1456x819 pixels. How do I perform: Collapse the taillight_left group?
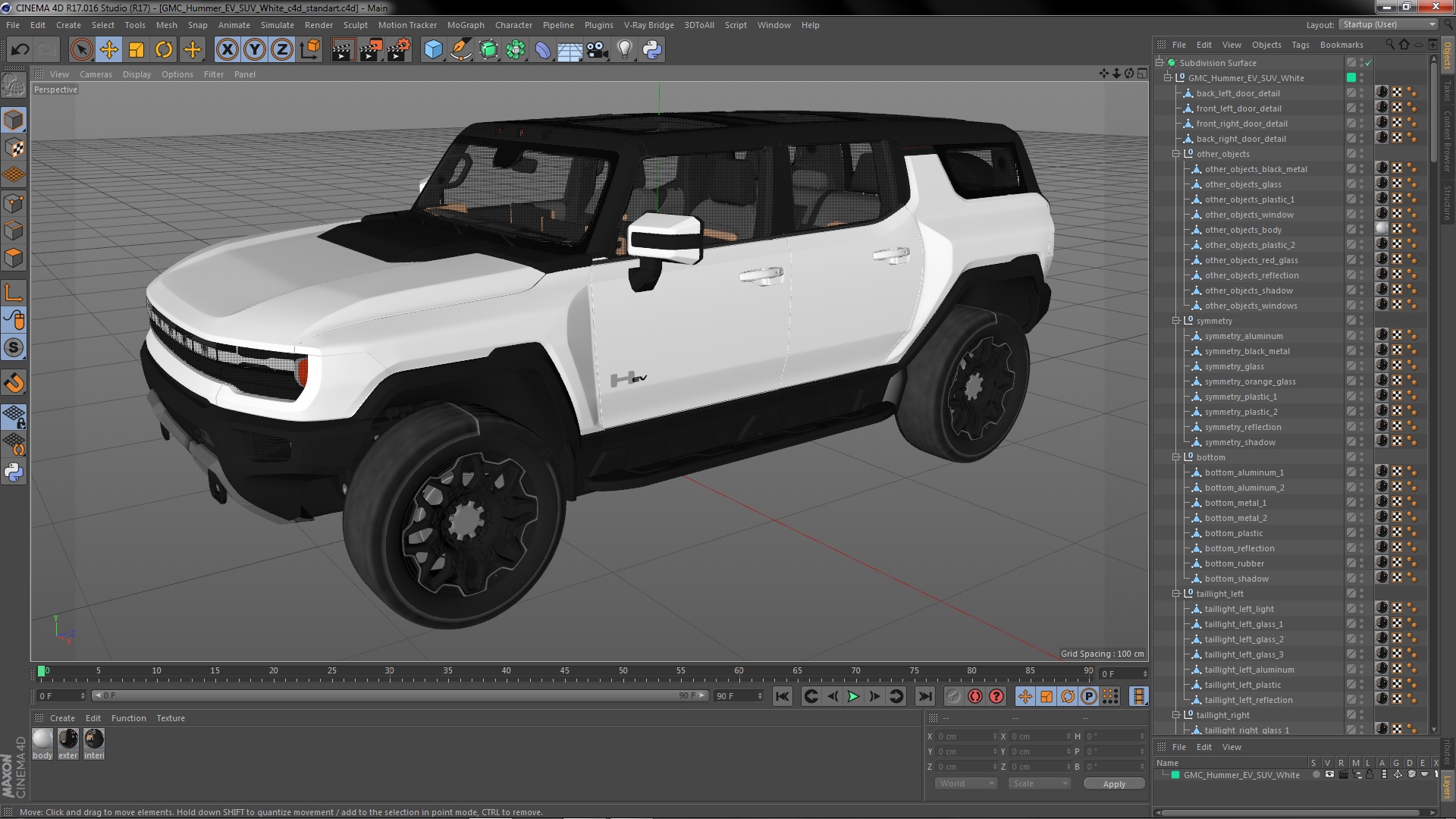(x=1176, y=594)
